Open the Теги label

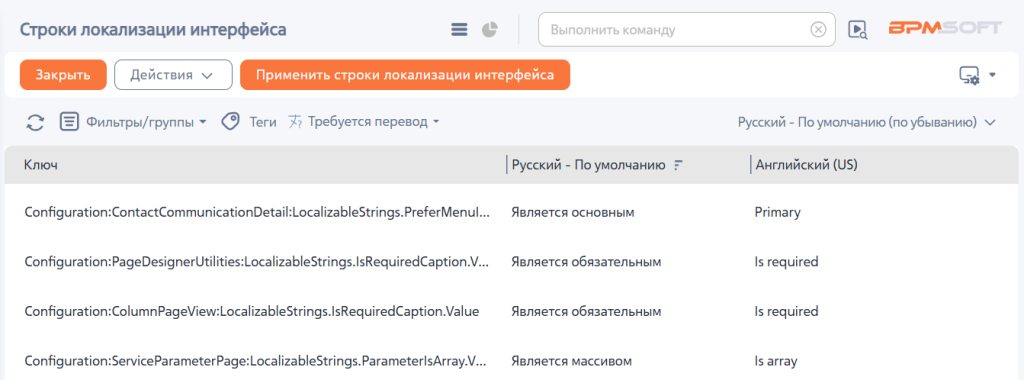click(263, 122)
